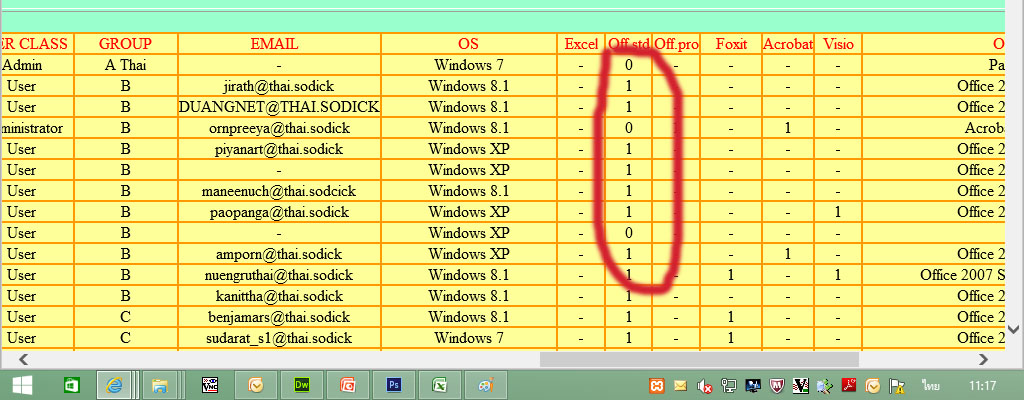Click the Off.pro column header
The image size is (1024, 400).
click(676, 44)
